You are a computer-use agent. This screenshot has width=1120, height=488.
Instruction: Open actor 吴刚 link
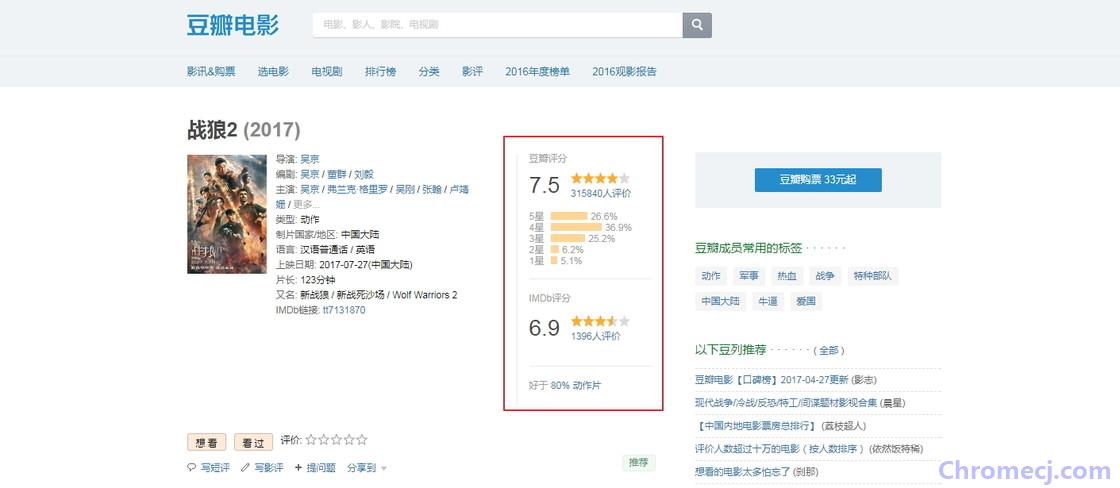point(405,189)
